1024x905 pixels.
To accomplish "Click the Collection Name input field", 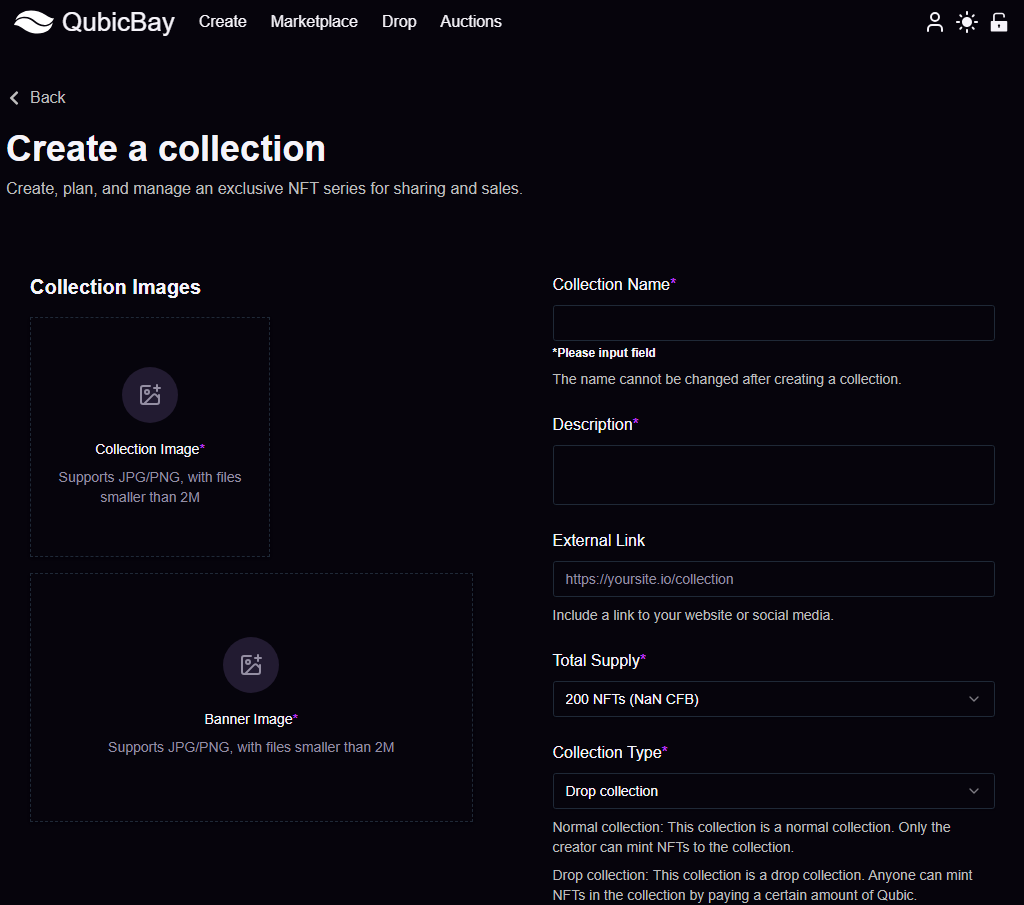I will tap(773, 322).
